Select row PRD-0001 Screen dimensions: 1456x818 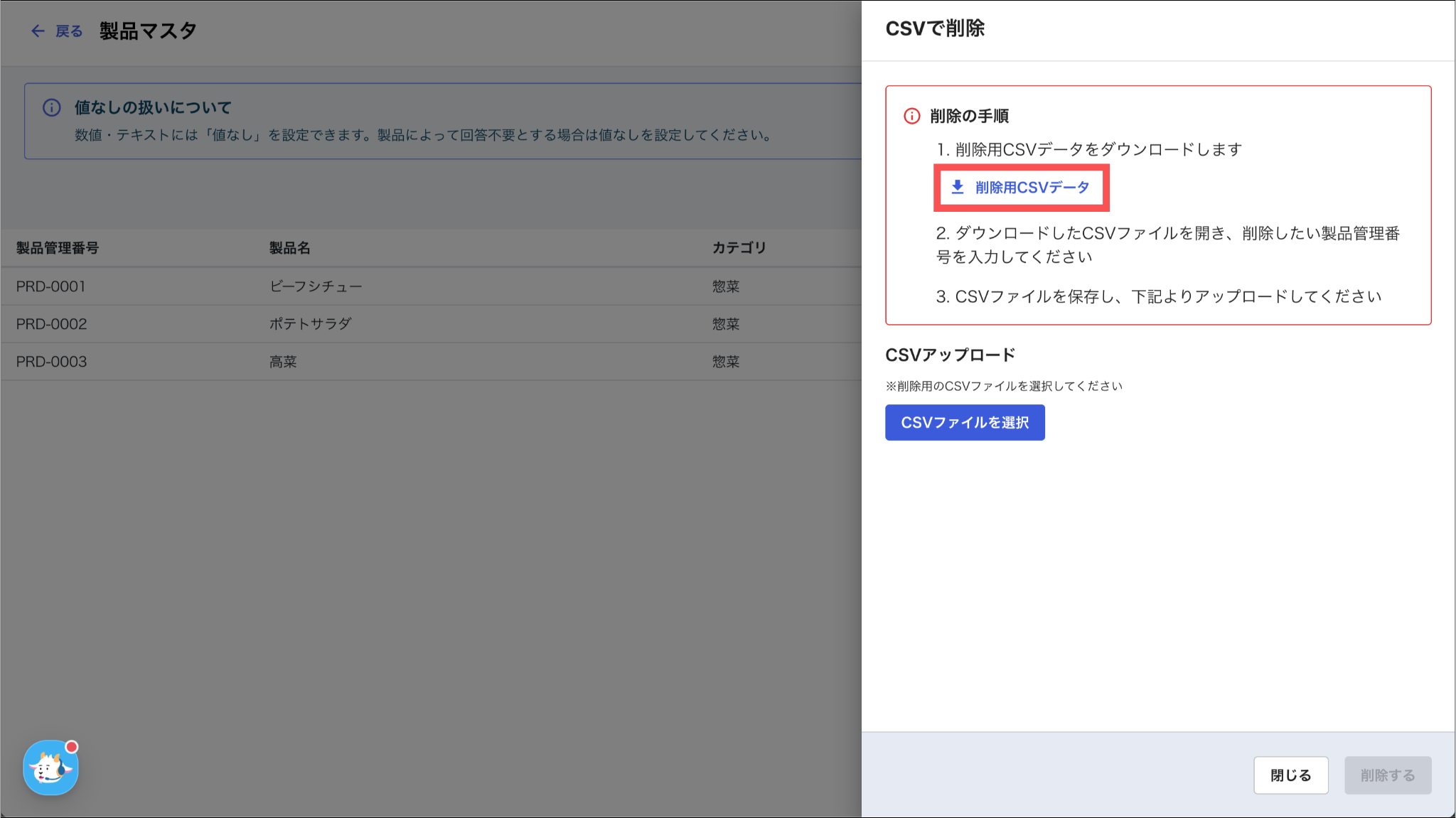click(51, 286)
